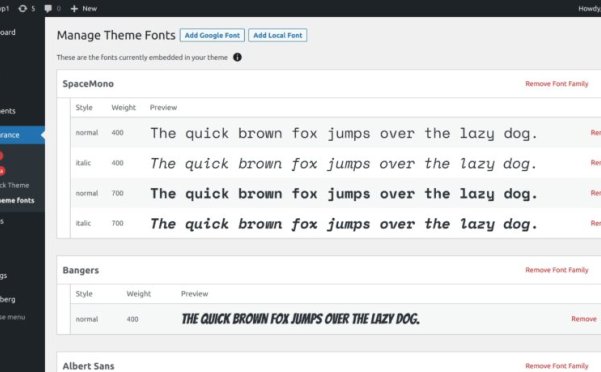This screenshot has height=372, width=601.
Task: Click SpaceMono italic 400 preview sentence
Action: point(344,164)
